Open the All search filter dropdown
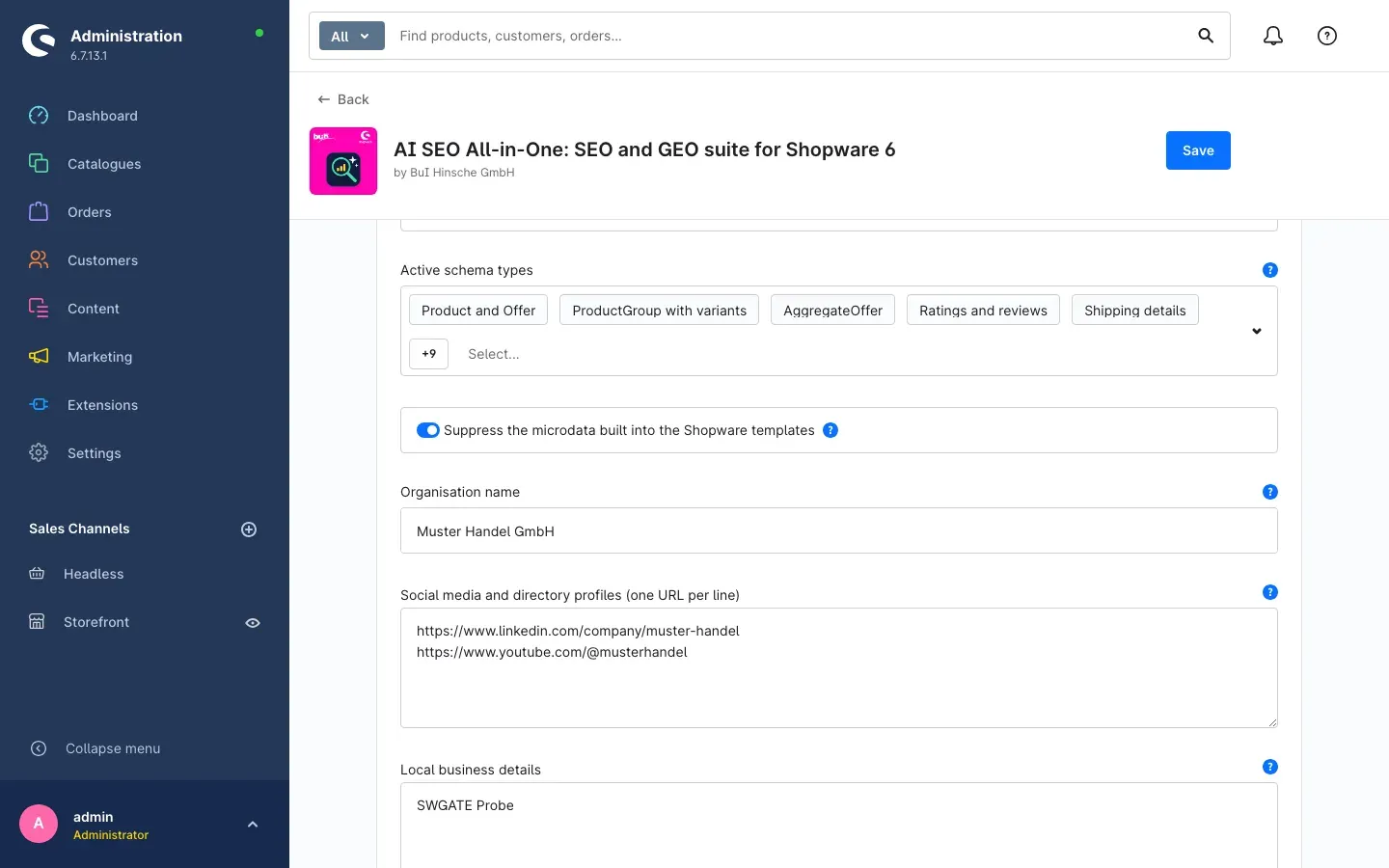Image resolution: width=1389 pixels, height=868 pixels. tap(351, 36)
